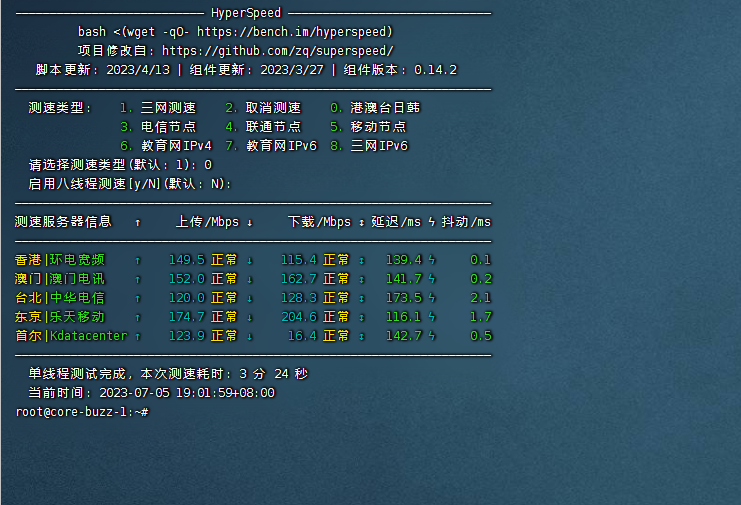Click option 4 联通节点
Screen dimensions: 741x505
coord(263,127)
